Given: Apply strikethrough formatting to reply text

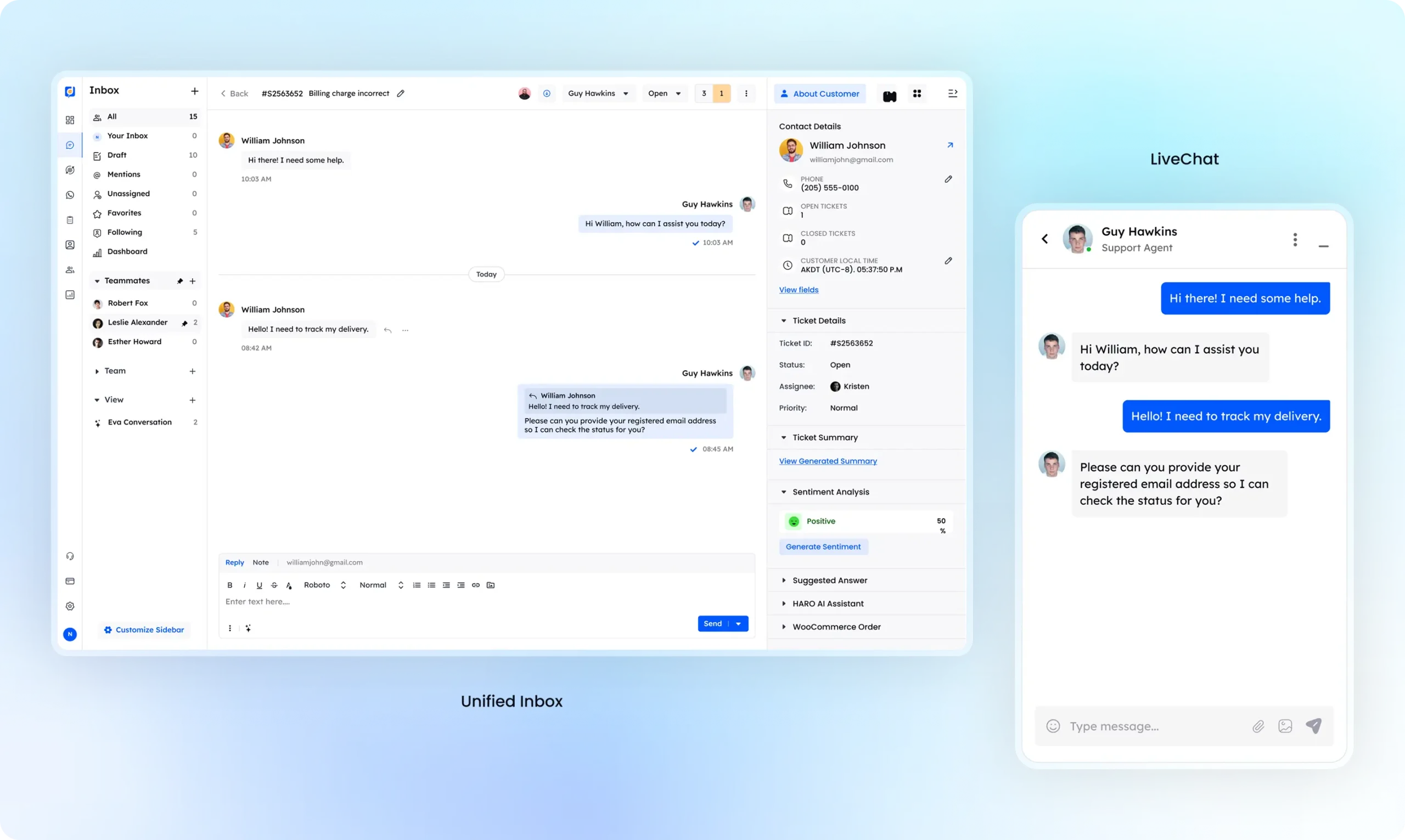Looking at the screenshot, I should tap(274, 585).
